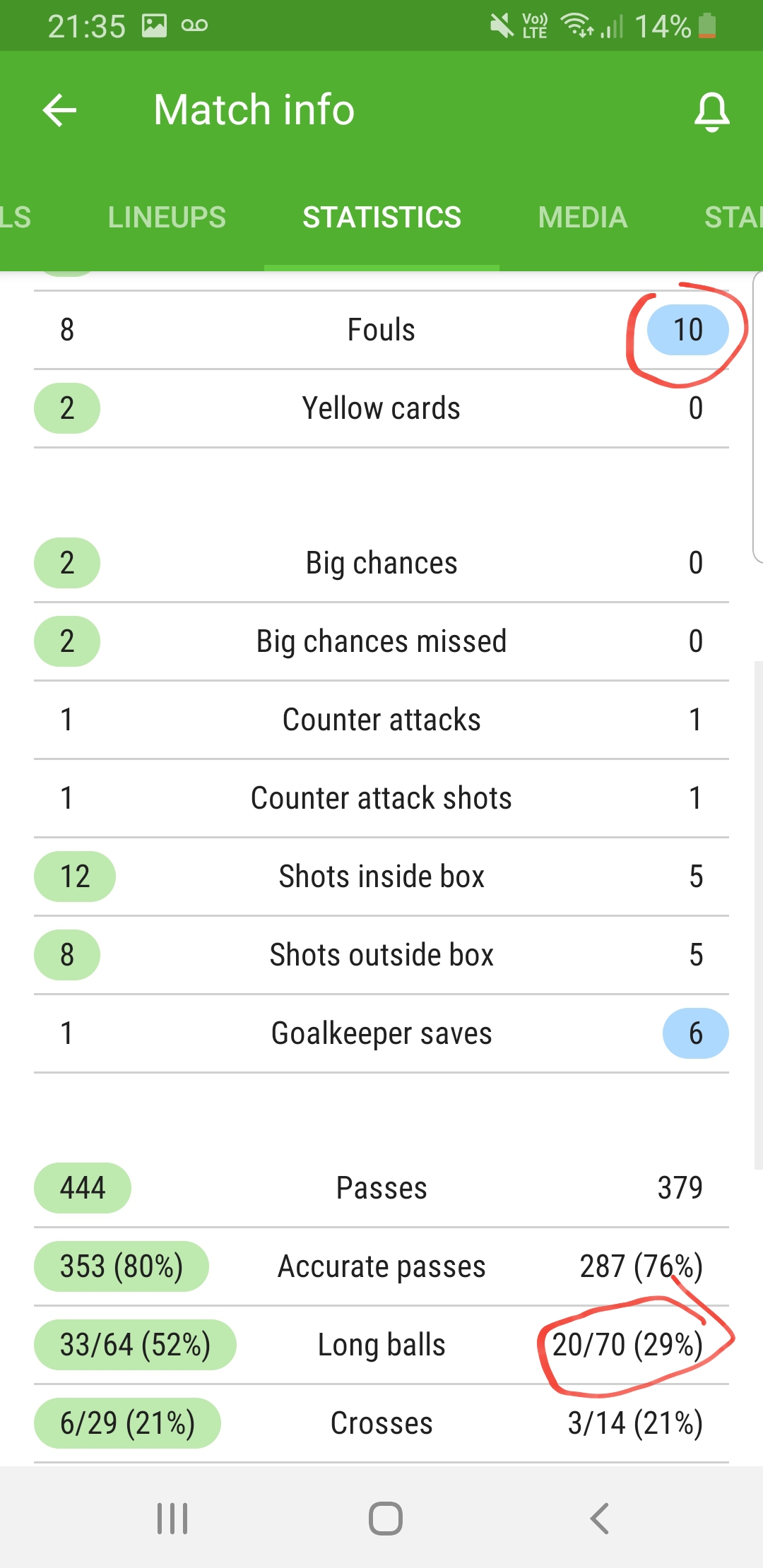Viewport: 763px width, 1568px height.
Task: Tap the Match info title
Action: (x=254, y=110)
